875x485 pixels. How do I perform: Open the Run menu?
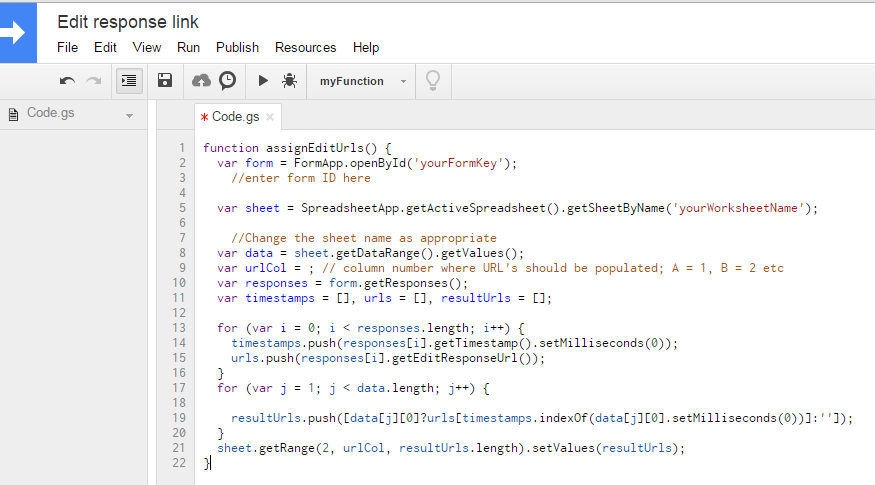(x=189, y=47)
